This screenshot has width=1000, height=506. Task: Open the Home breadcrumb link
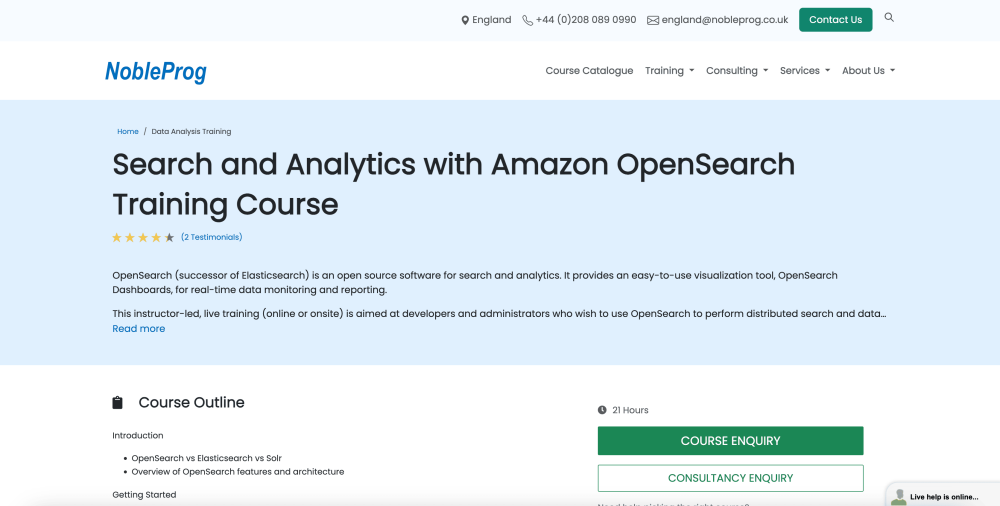[x=128, y=132]
